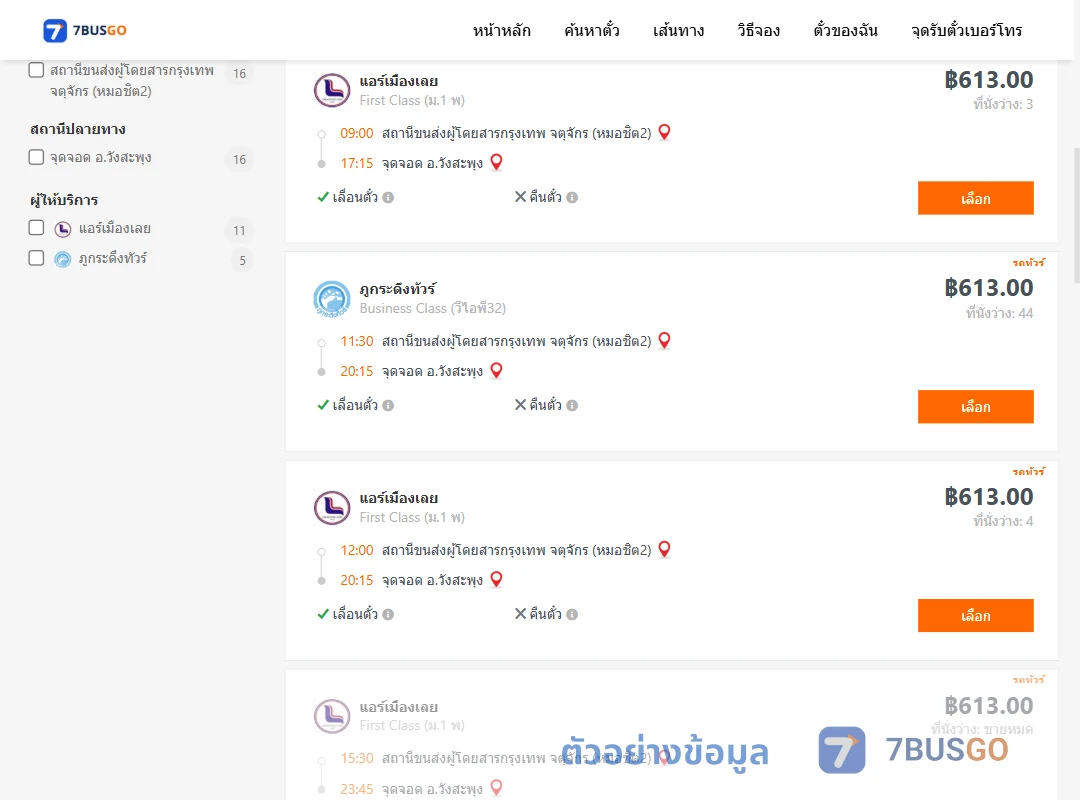Screen dimensions: 1080x800
Task: Click รถทัวร์ tag on the 11:30 trip card
Action: click(x=1028, y=263)
